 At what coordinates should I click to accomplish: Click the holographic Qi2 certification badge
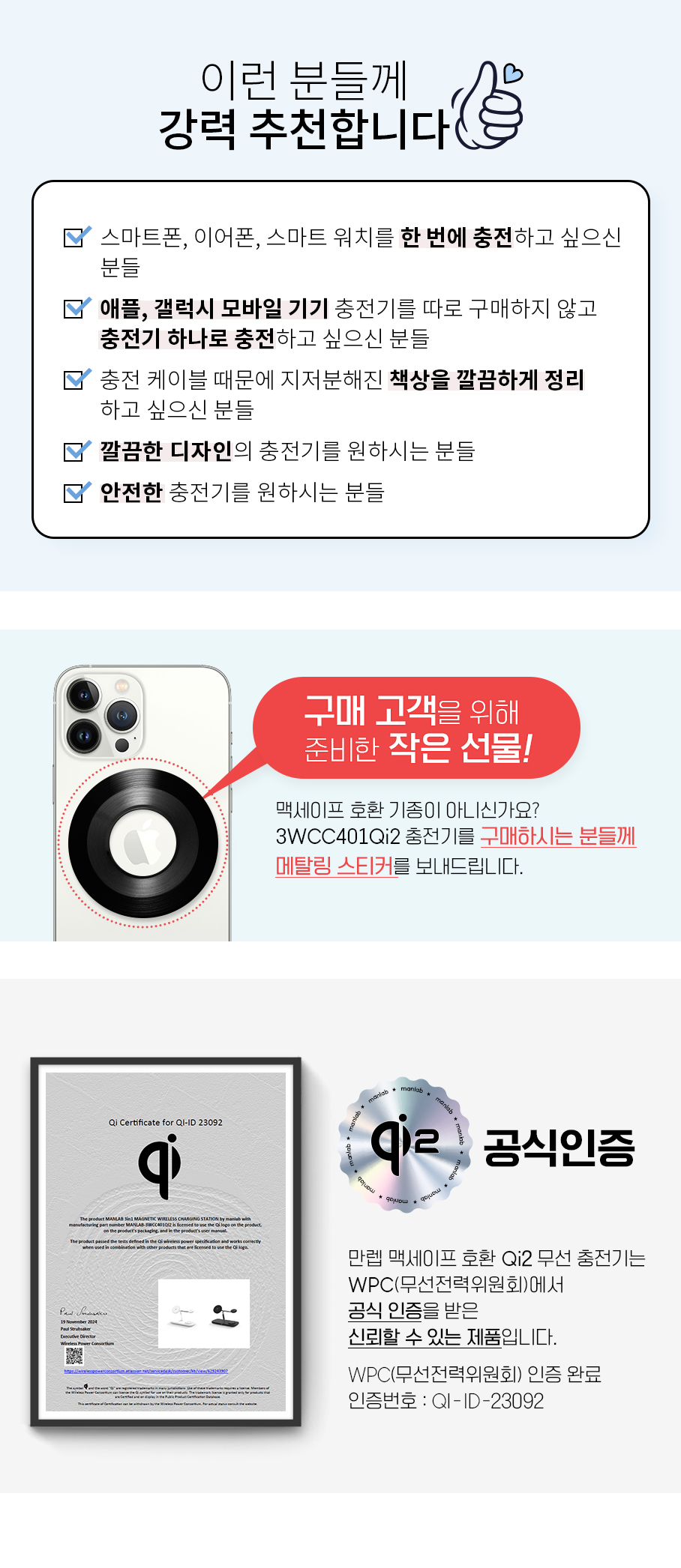coord(405,1143)
